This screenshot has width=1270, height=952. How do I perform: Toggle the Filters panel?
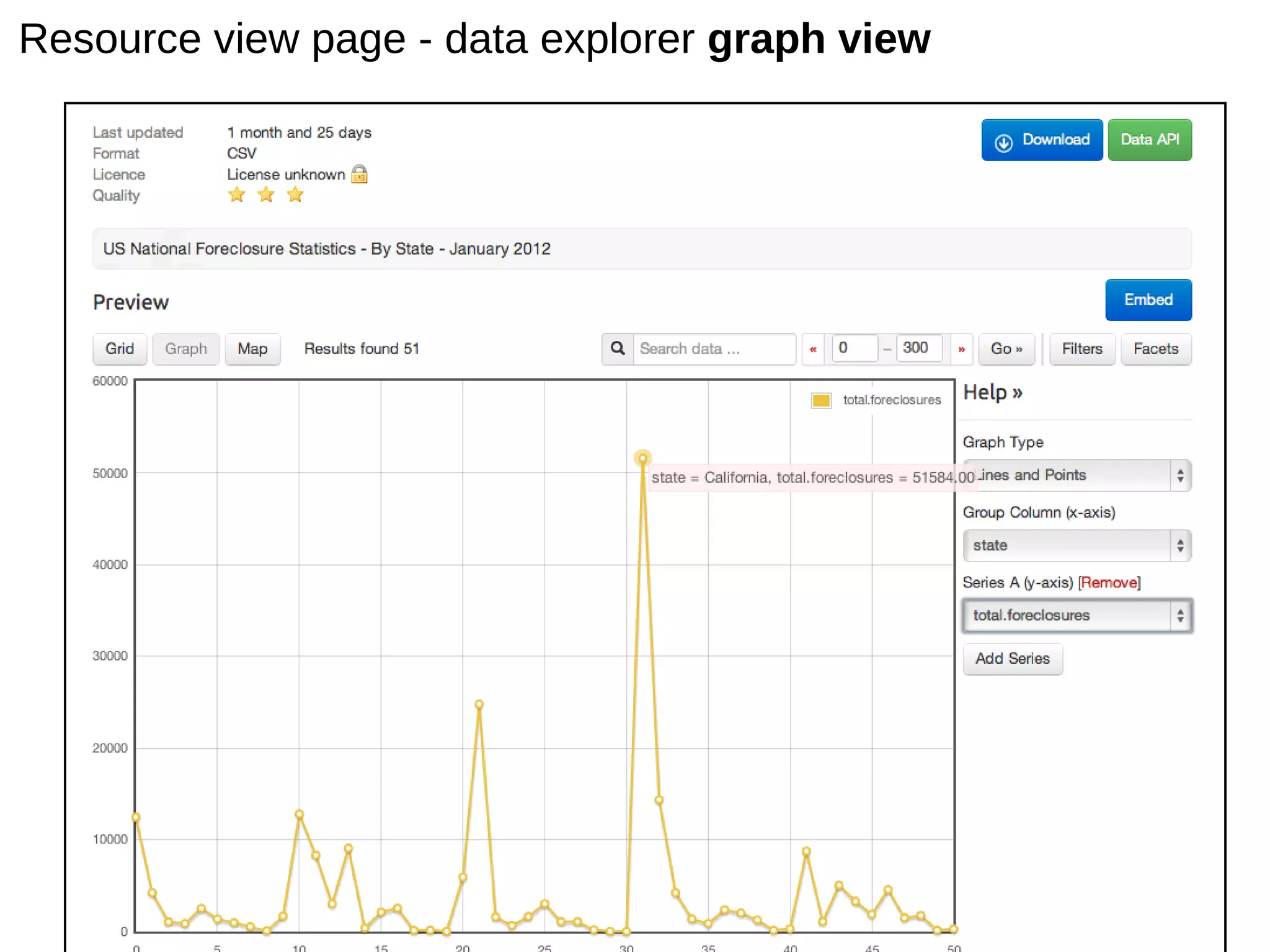click(x=1081, y=349)
